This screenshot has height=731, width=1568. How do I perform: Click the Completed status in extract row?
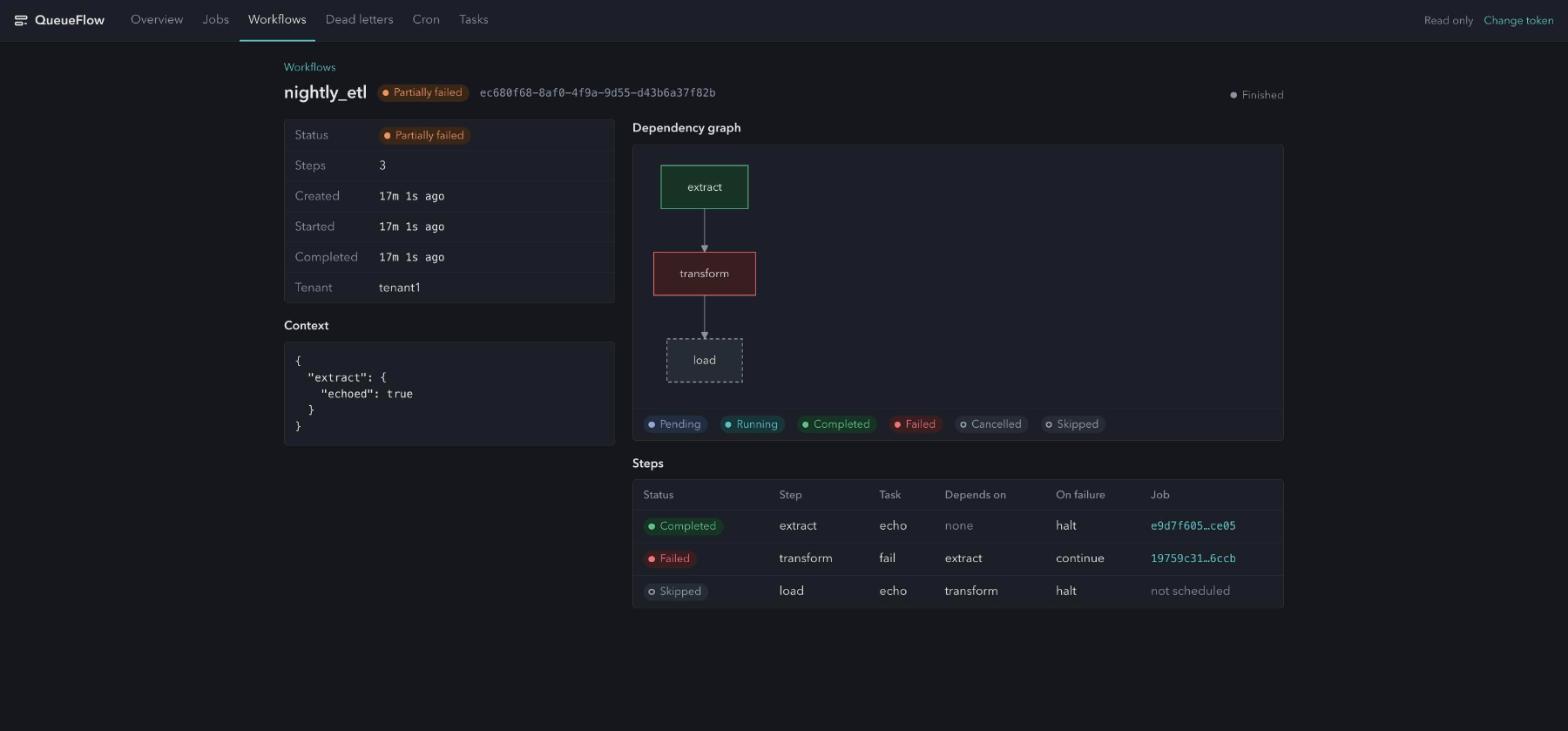(683, 526)
